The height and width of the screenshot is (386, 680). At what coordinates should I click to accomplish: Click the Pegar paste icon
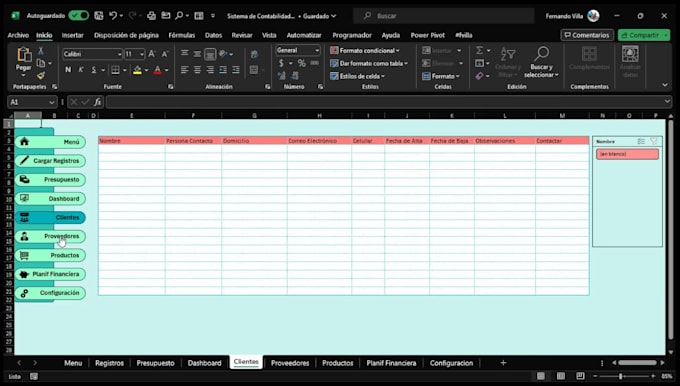24,55
